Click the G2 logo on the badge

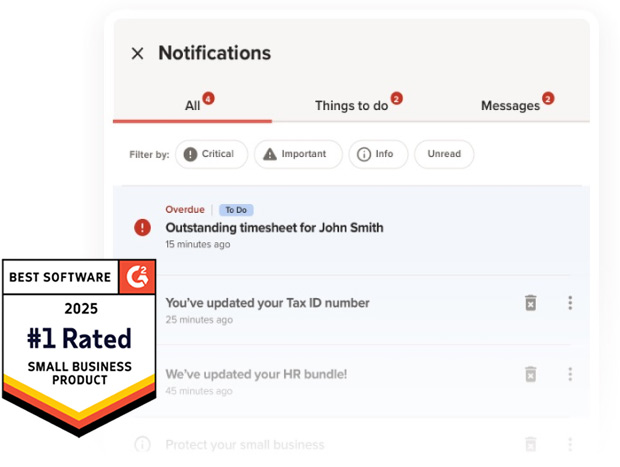pos(137,276)
